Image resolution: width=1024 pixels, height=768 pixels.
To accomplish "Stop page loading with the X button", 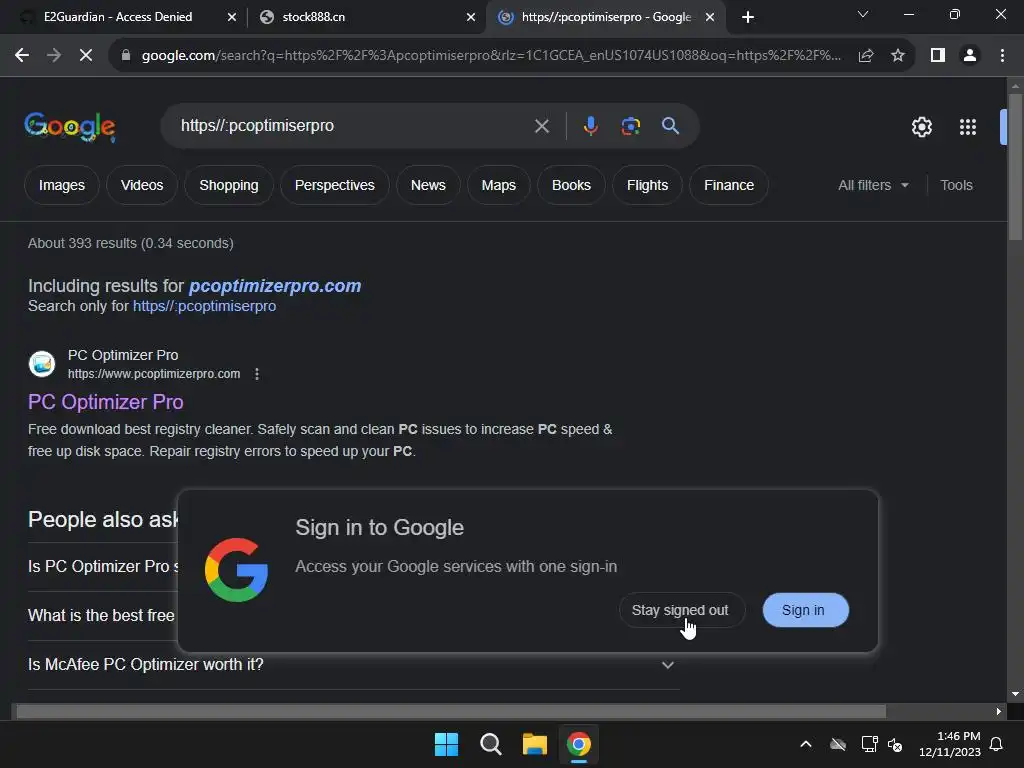I will (x=86, y=56).
